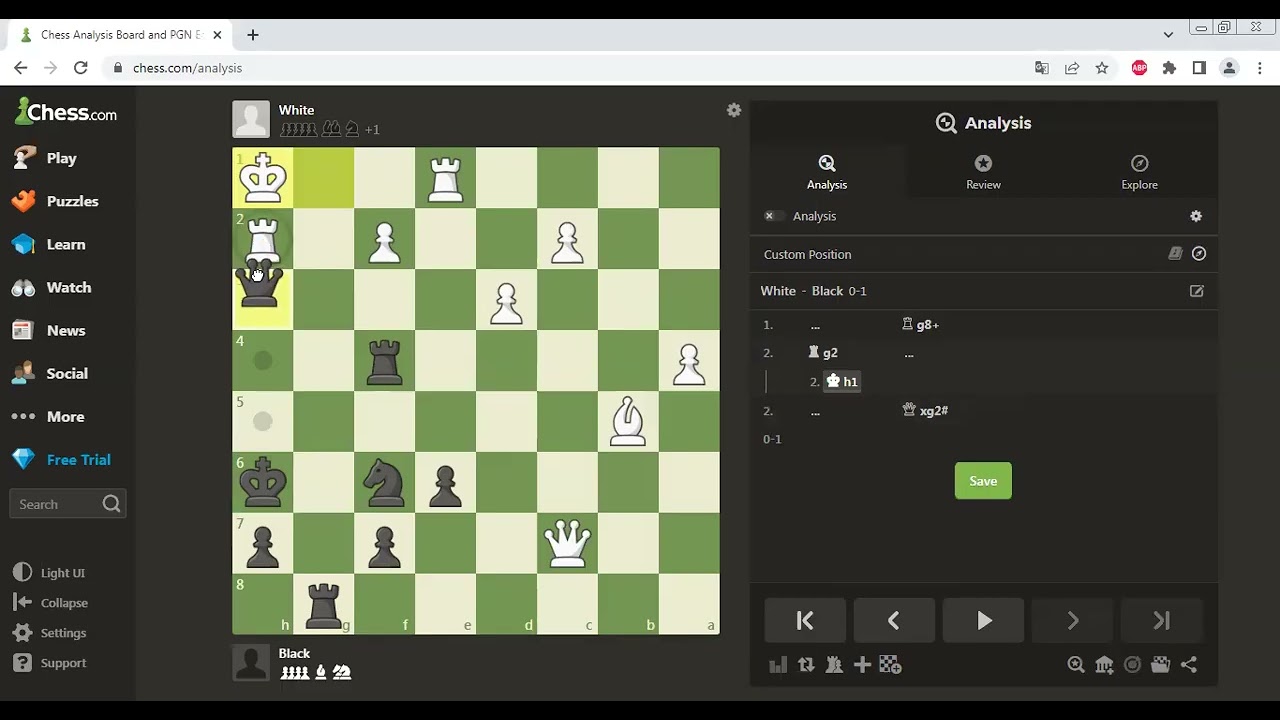The image size is (1280, 720).
Task: Select variation move Kh1
Action: tap(842, 381)
